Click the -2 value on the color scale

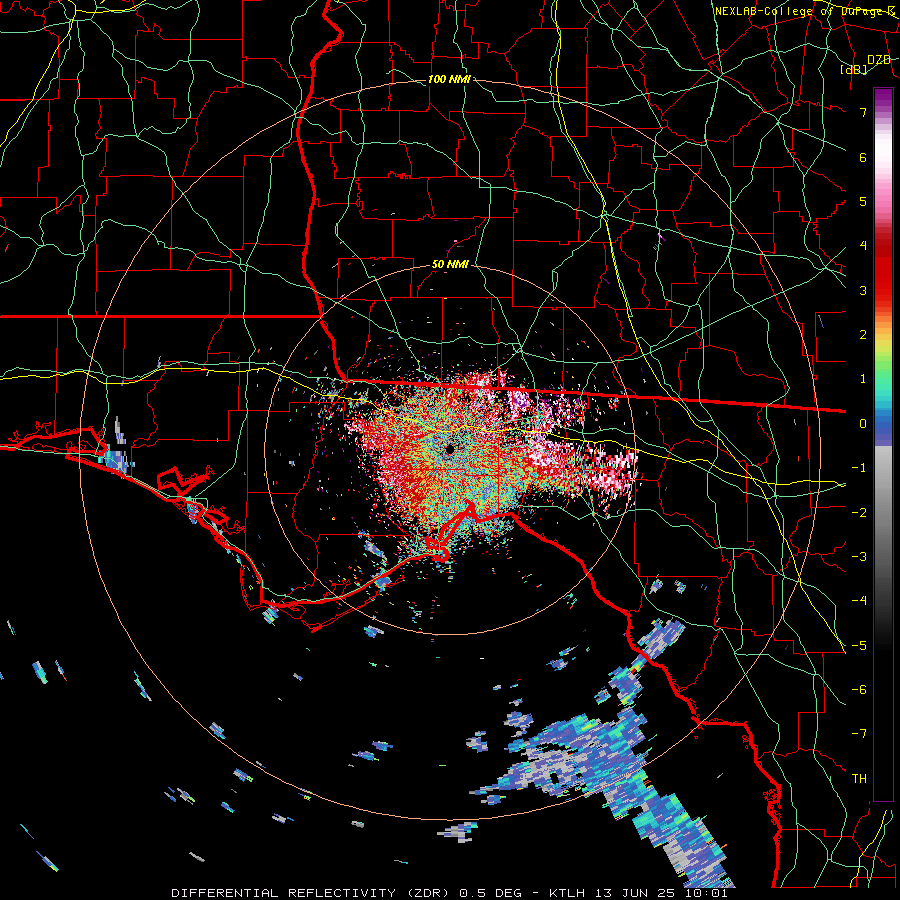click(x=859, y=512)
